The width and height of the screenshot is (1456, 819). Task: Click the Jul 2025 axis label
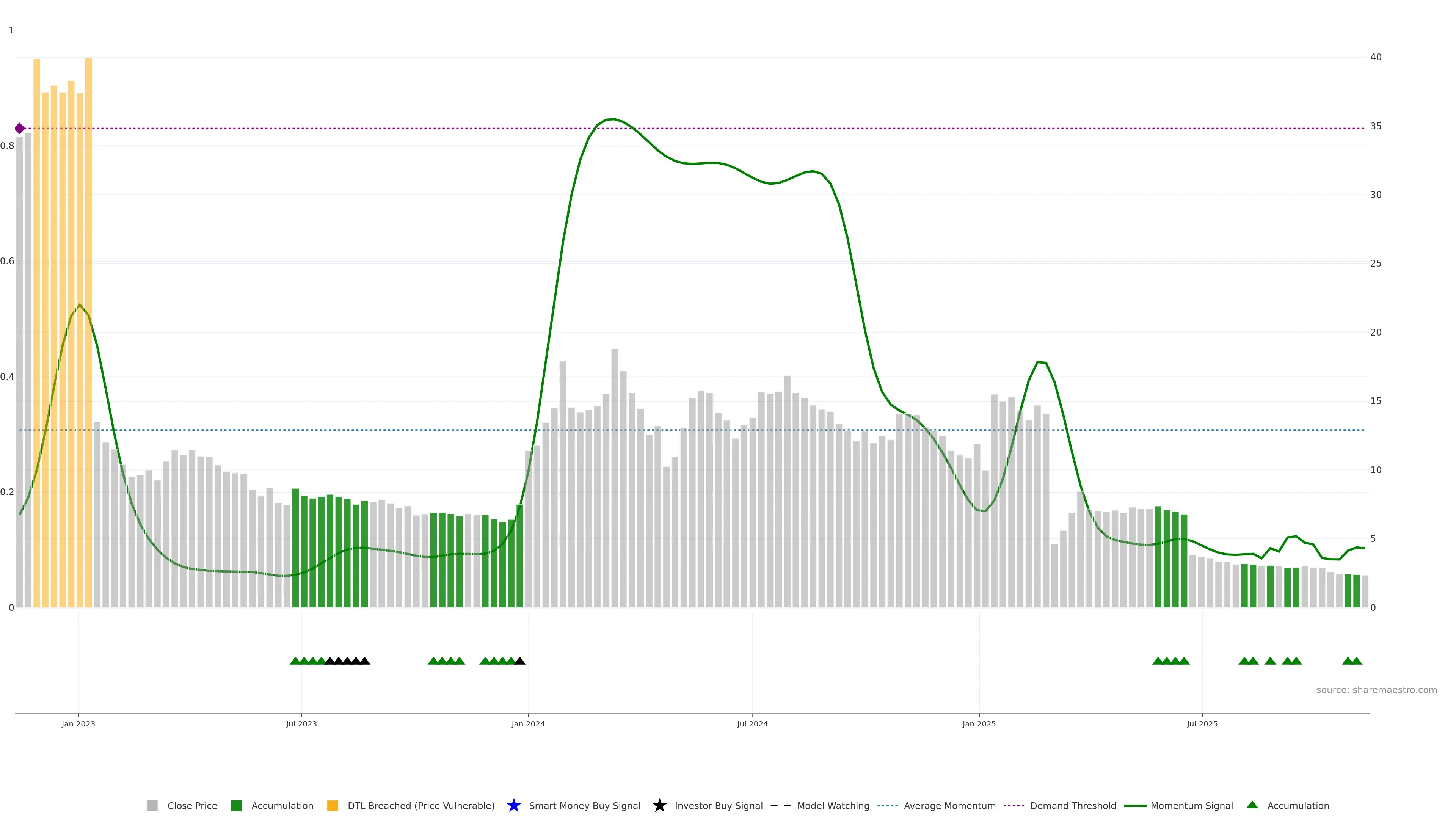click(x=1202, y=723)
